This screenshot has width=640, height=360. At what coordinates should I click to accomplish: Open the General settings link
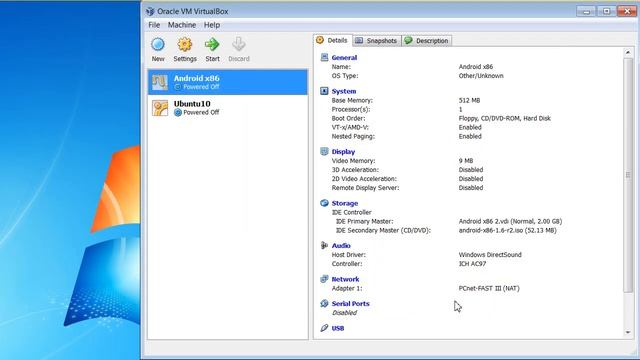(x=344, y=58)
